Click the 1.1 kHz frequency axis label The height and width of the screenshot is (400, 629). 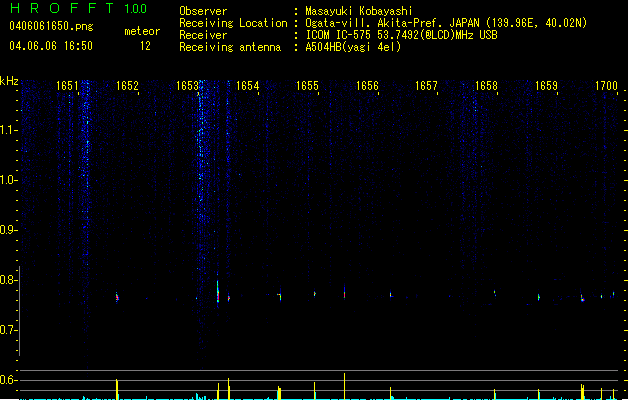(8, 130)
